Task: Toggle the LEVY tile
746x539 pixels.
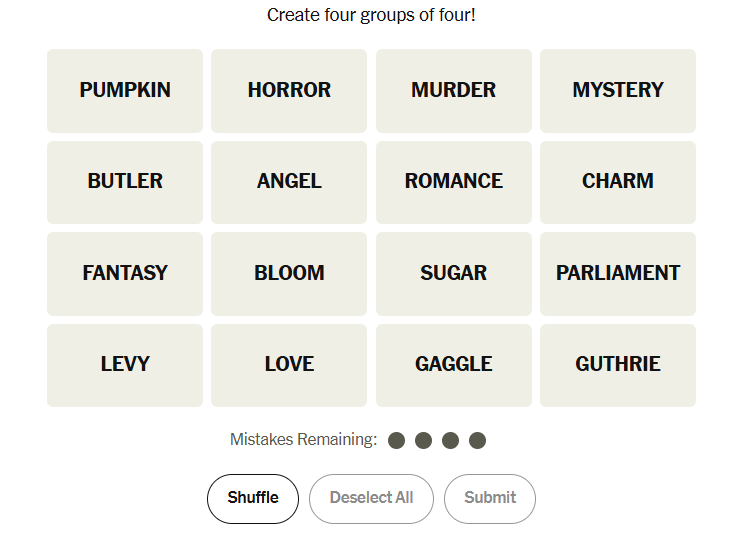Action: click(125, 365)
